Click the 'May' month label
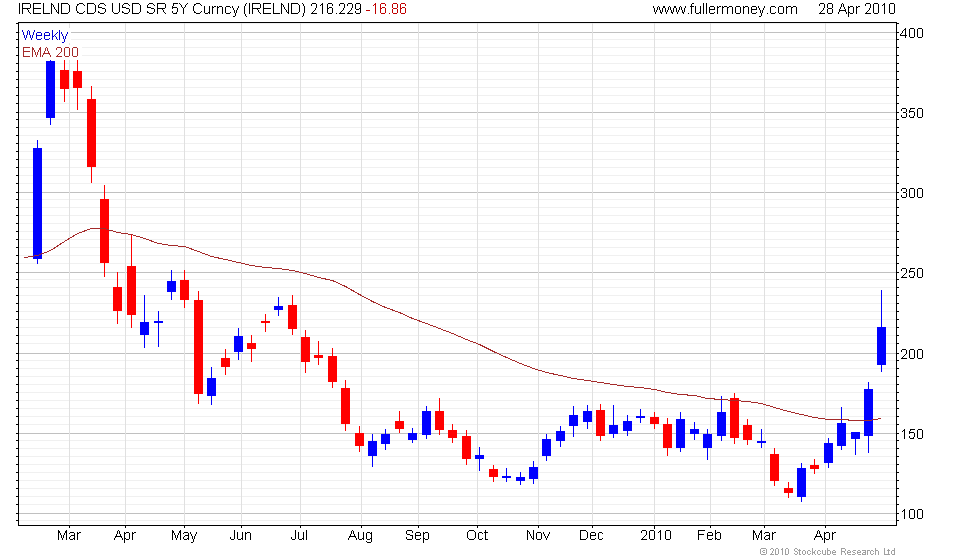The width and height of the screenshot is (980, 560). click(184, 536)
